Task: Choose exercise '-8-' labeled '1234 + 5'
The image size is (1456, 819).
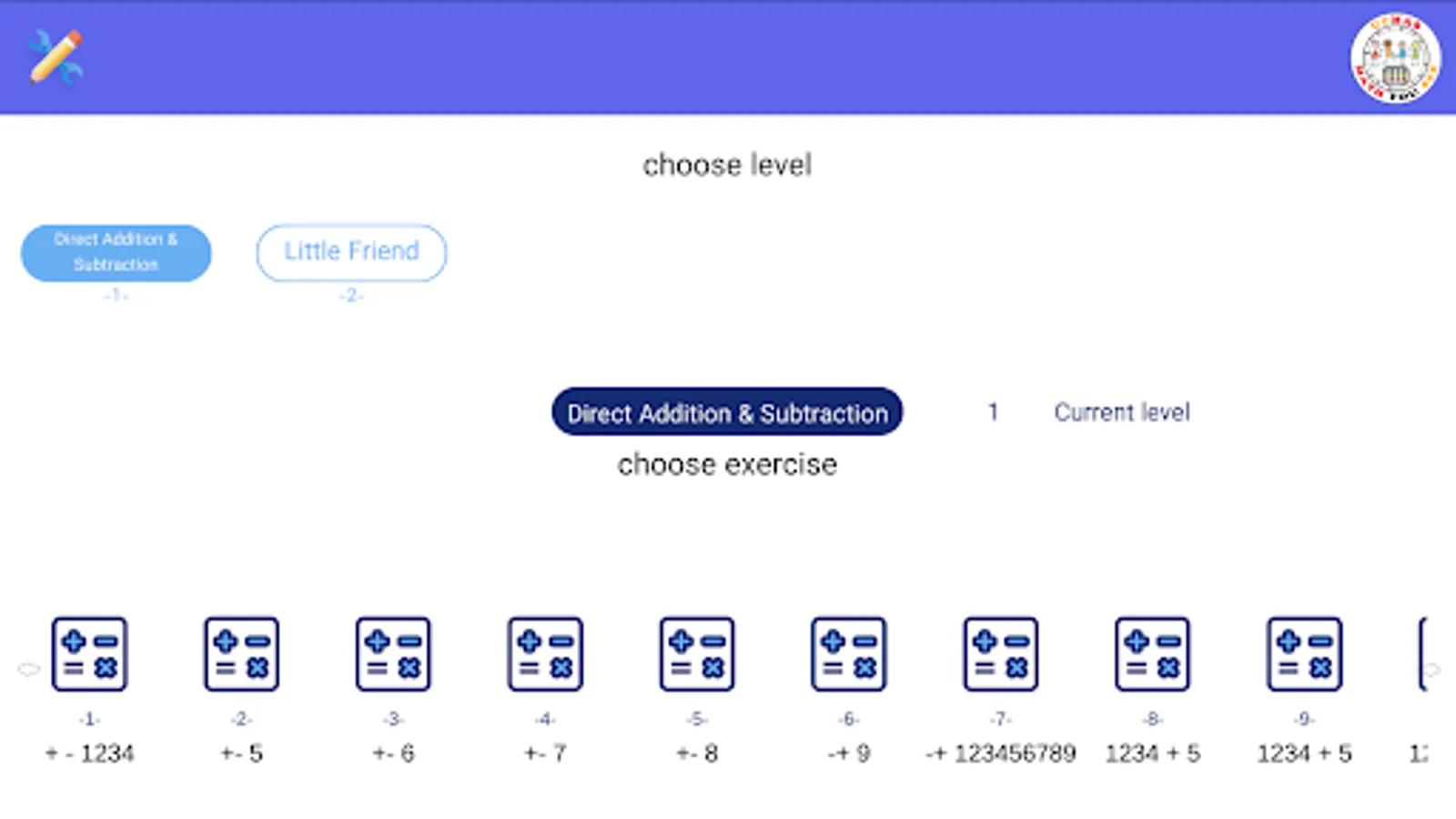Action: [1152, 653]
